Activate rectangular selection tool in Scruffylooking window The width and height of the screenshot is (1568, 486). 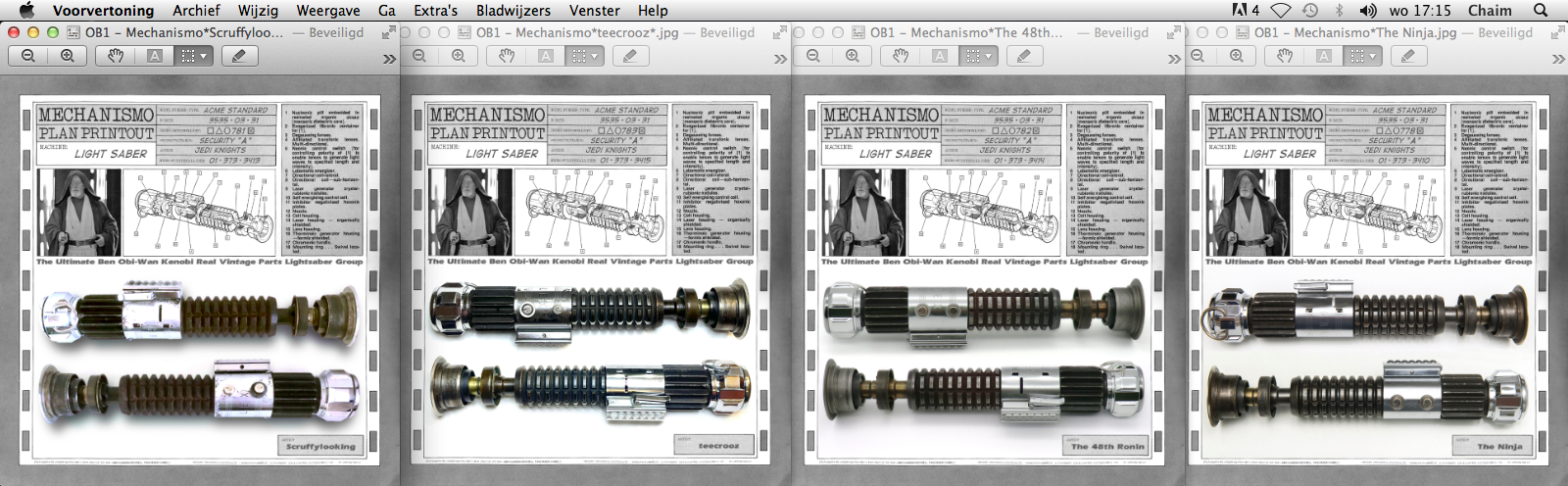(186, 56)
